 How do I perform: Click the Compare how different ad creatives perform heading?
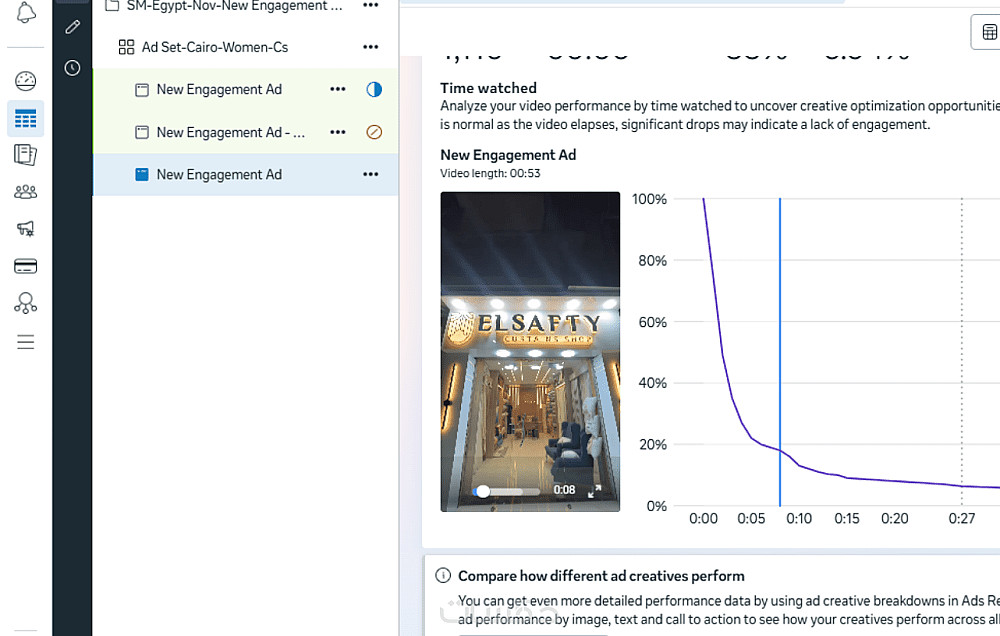601,576
